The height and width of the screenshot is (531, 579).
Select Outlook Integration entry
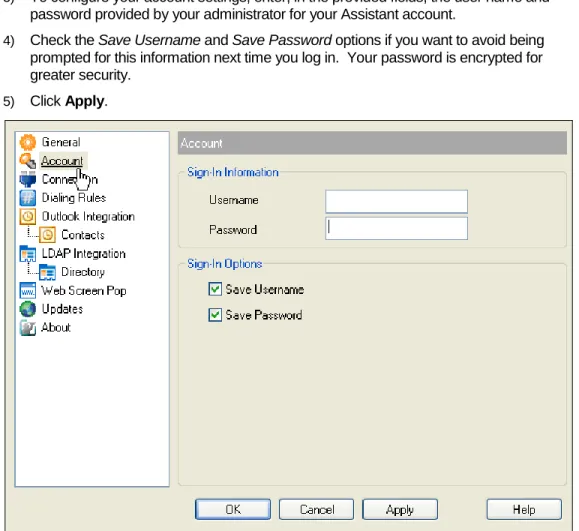88,216
